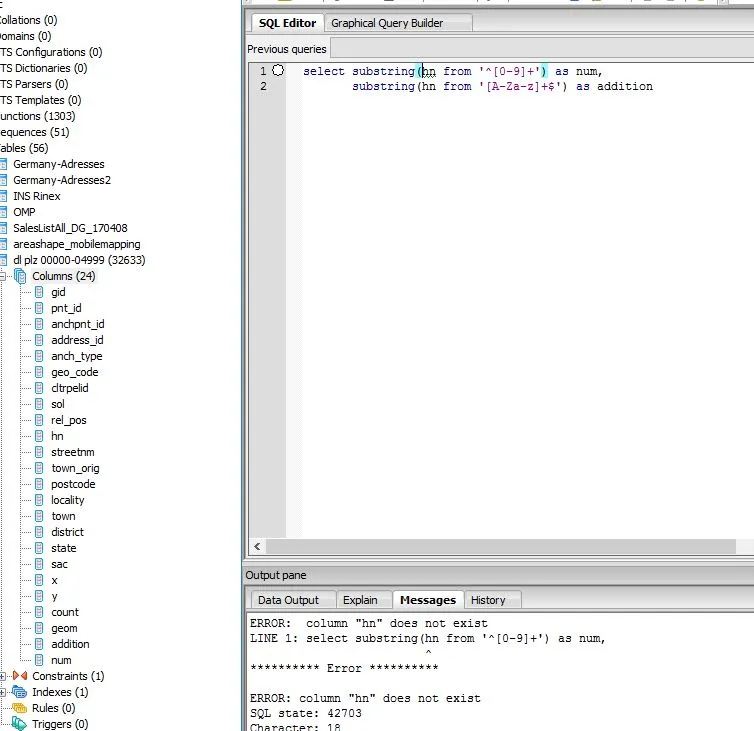Click the geom column icon

coord(39,628)
